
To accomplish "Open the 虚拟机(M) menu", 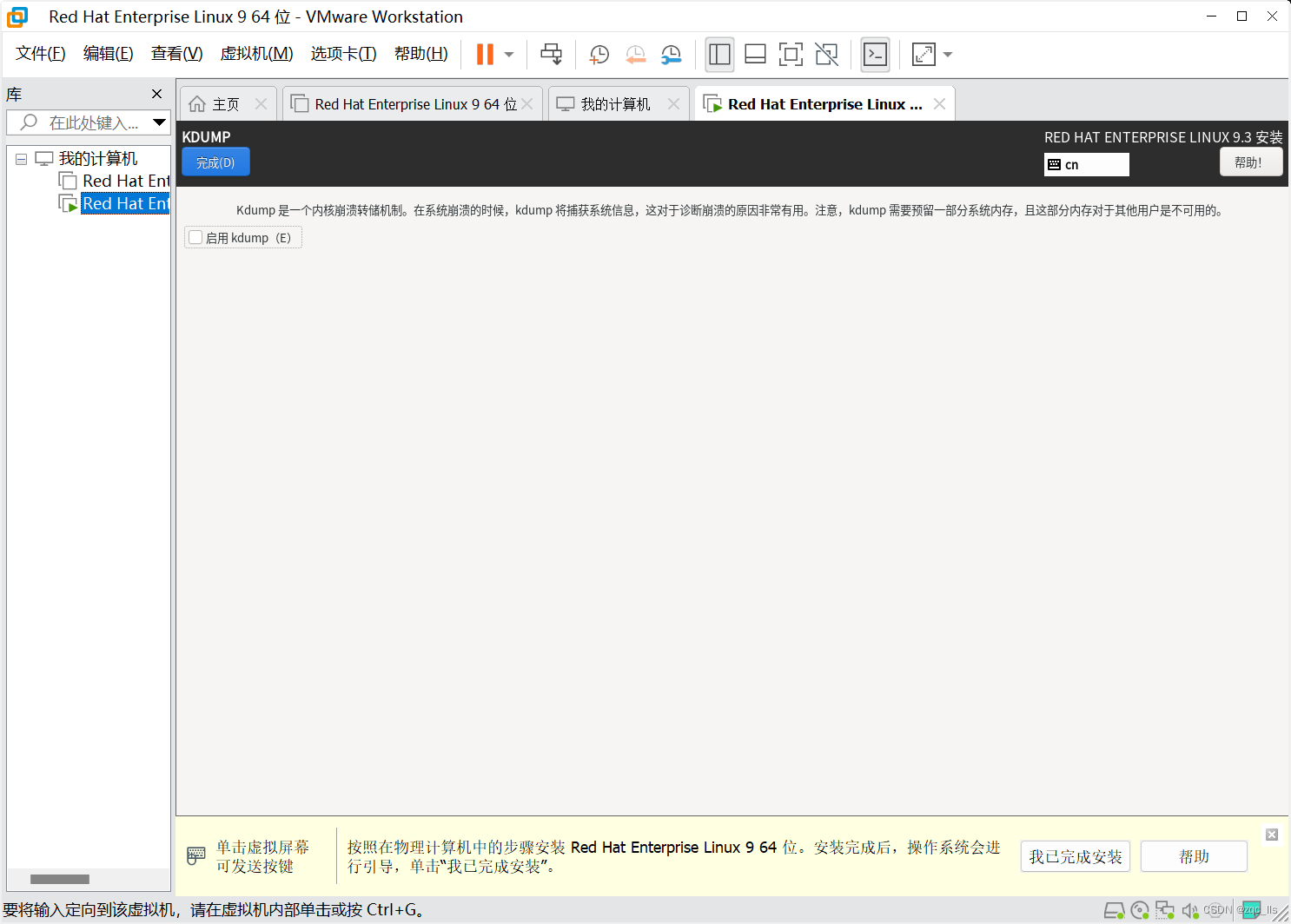I will point(257,54).
